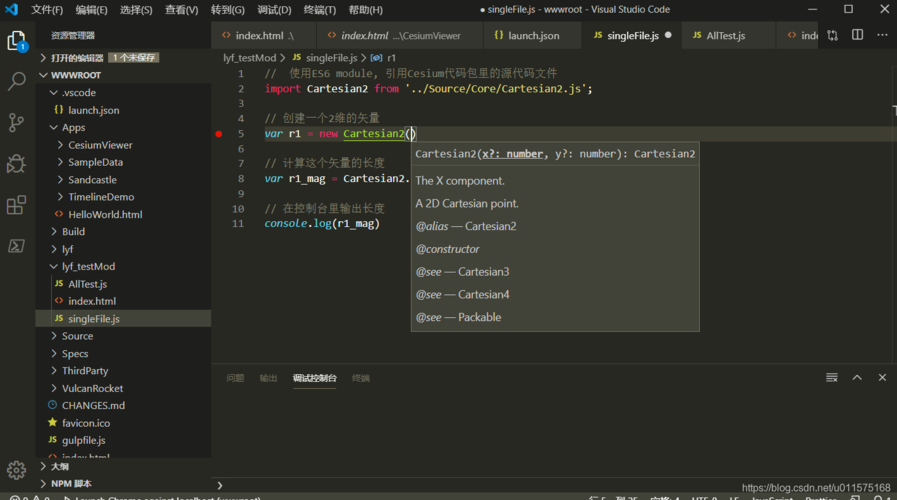Open the Source Control view
The image size is (897, 500).
(x=17, y=122)
